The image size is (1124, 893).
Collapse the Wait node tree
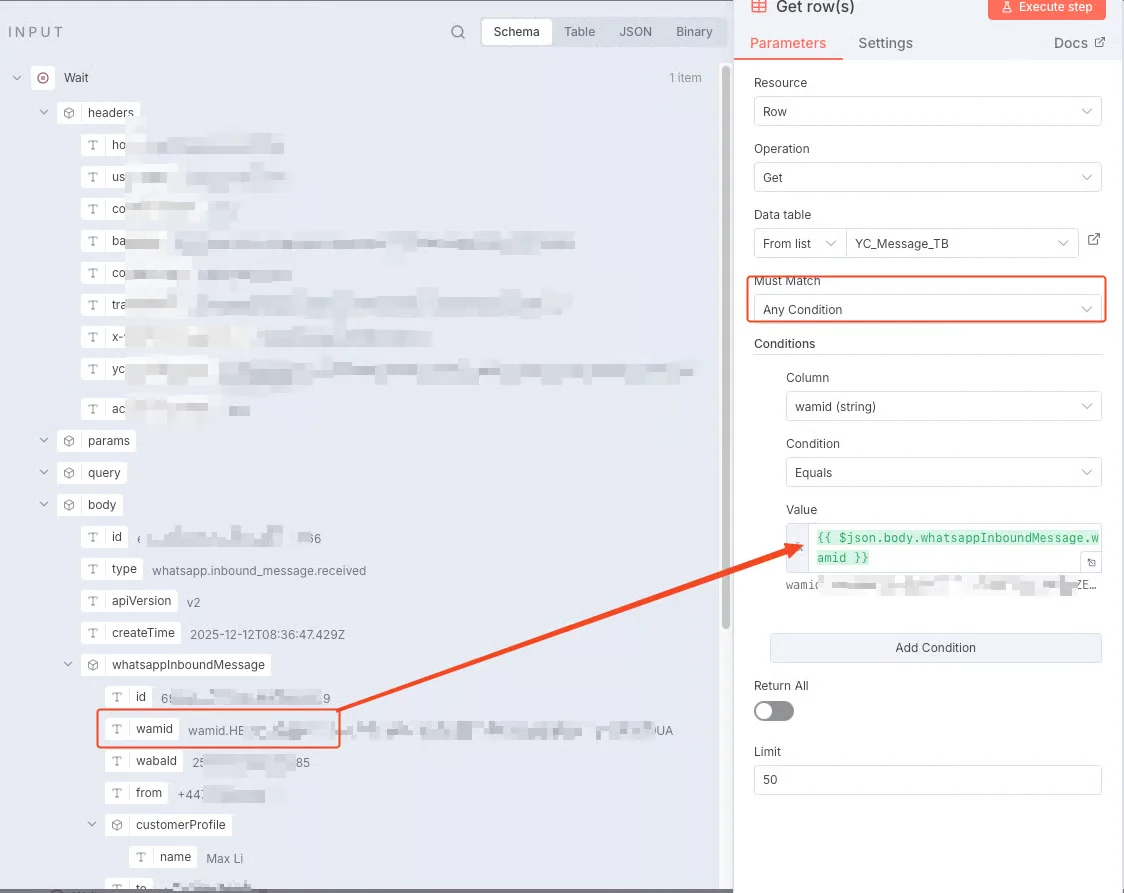click(x=16, y=77)
